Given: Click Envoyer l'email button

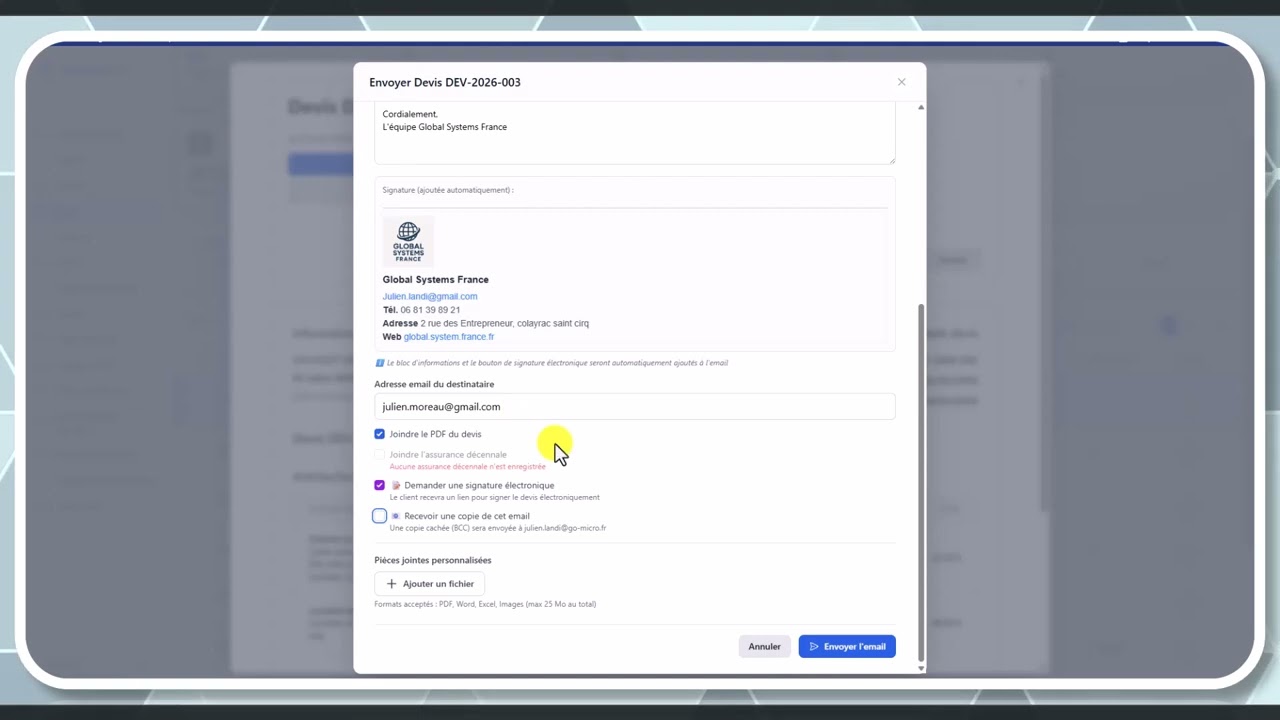Looking at the screenshot, I should (x=847, y=647).
